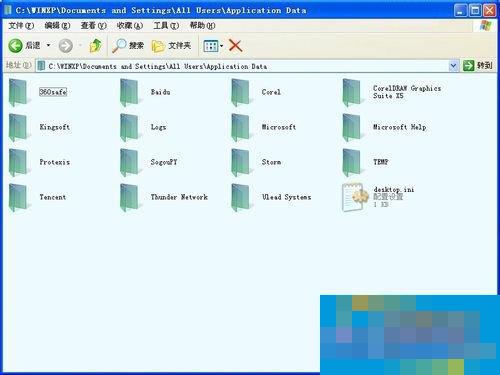Open the Back history dropdown arrow
500x375 pixels.
coord(49,45)
